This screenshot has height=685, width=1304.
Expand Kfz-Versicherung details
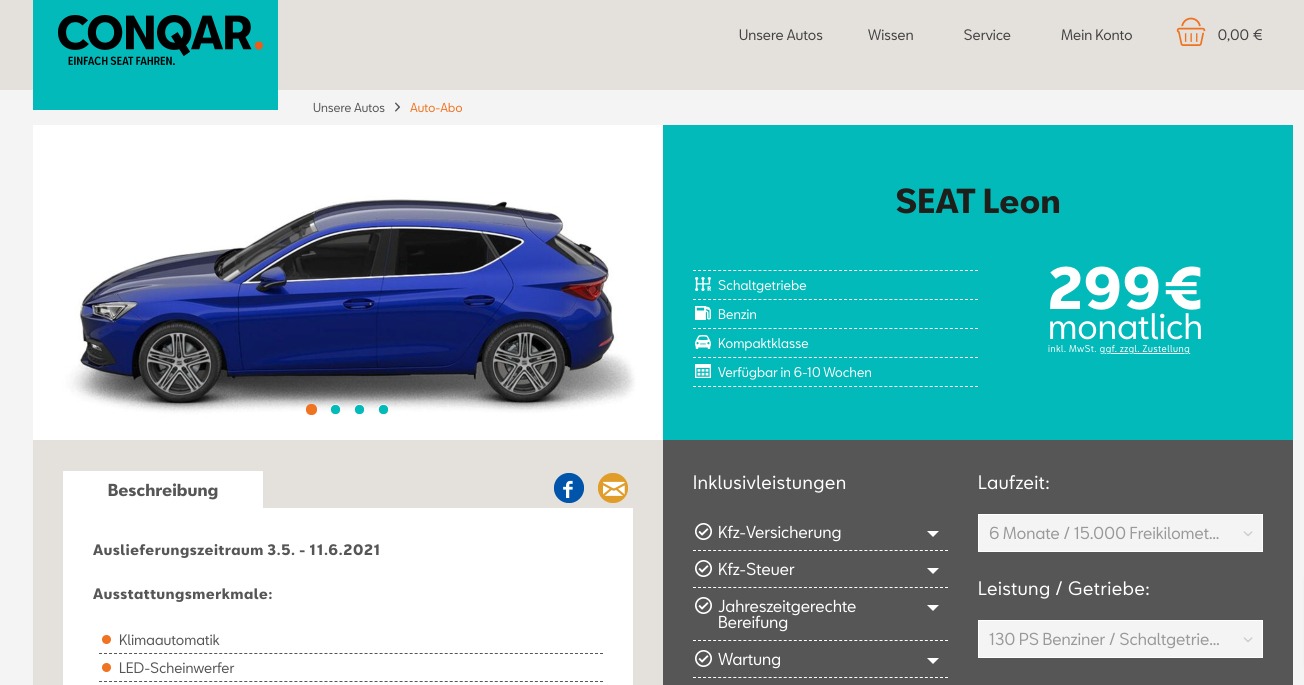(933, 534)
